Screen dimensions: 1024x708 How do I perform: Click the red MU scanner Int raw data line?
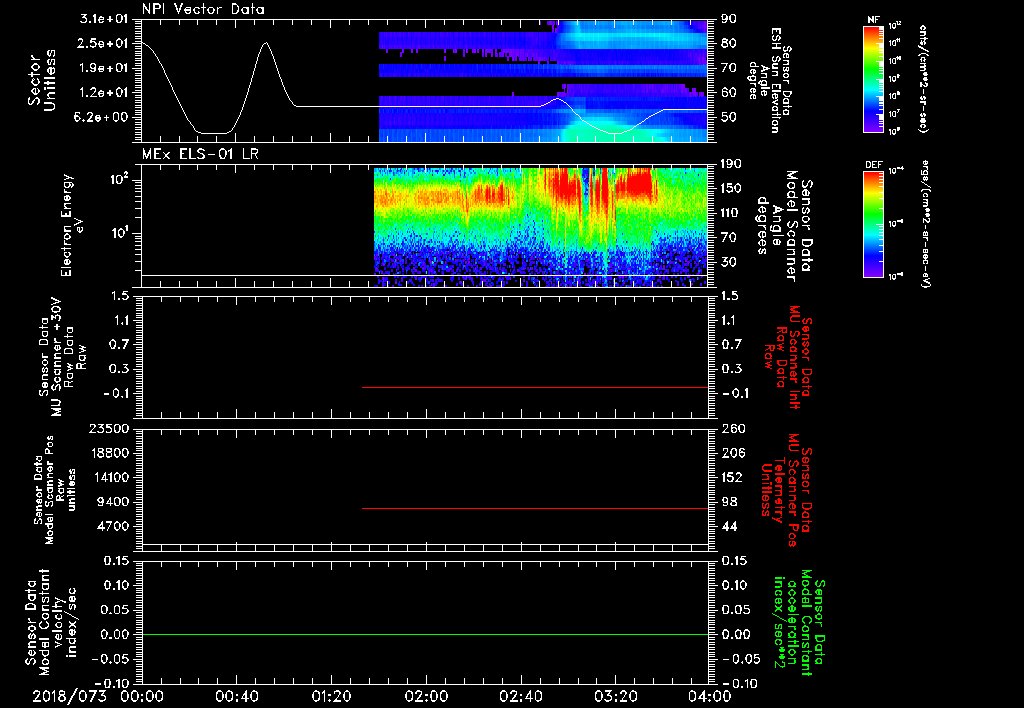click(535, 387)
